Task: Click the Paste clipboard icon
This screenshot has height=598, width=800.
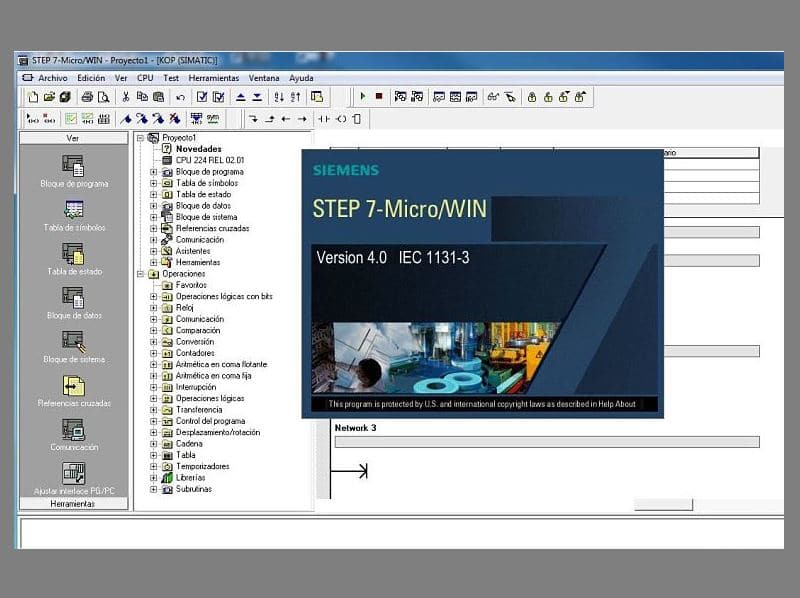Action: pyautogui.click(x=159, y=96)
